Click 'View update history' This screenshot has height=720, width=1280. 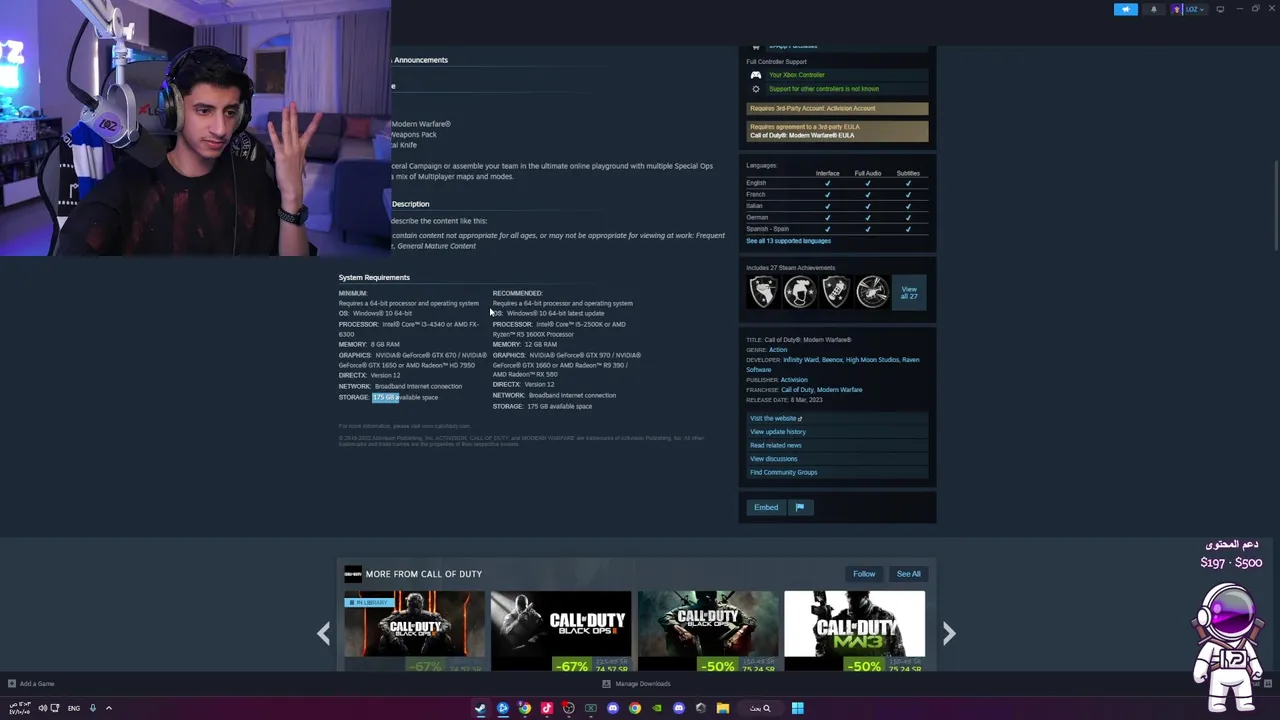pos(778,432)
